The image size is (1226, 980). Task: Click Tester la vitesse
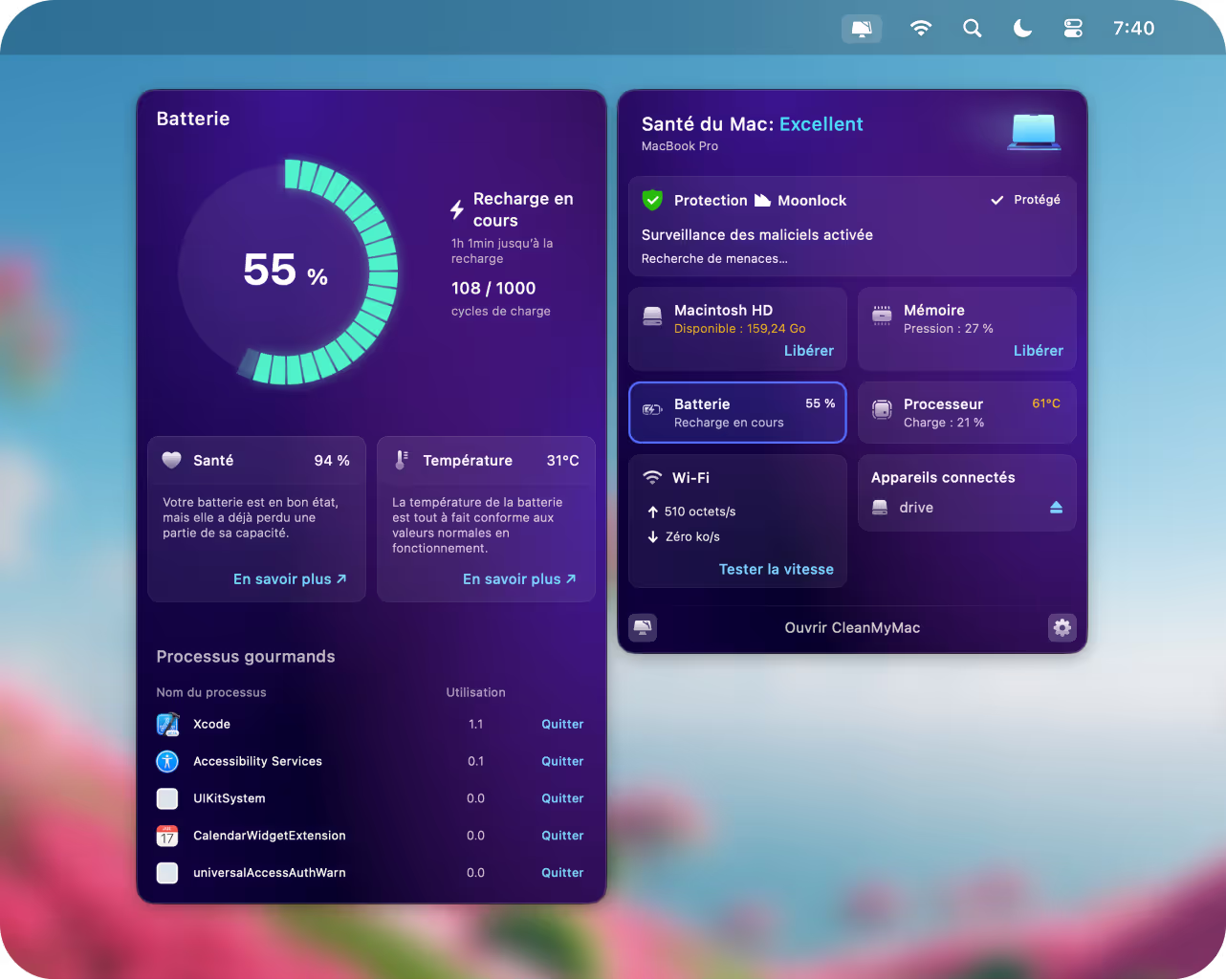click(x=777, y=569)
